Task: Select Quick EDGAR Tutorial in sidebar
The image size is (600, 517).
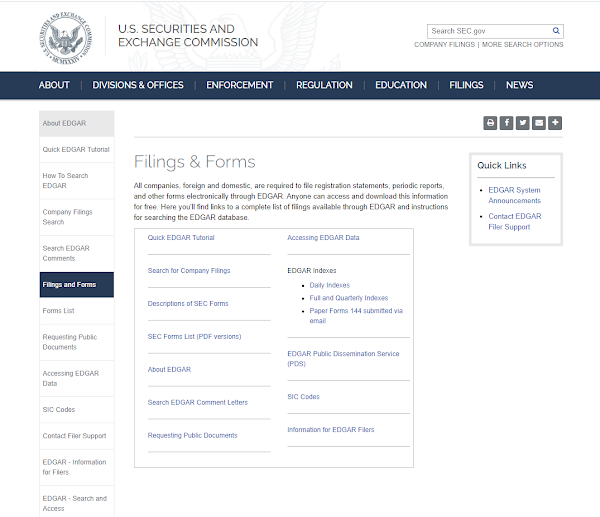Action: pos(77,150)
